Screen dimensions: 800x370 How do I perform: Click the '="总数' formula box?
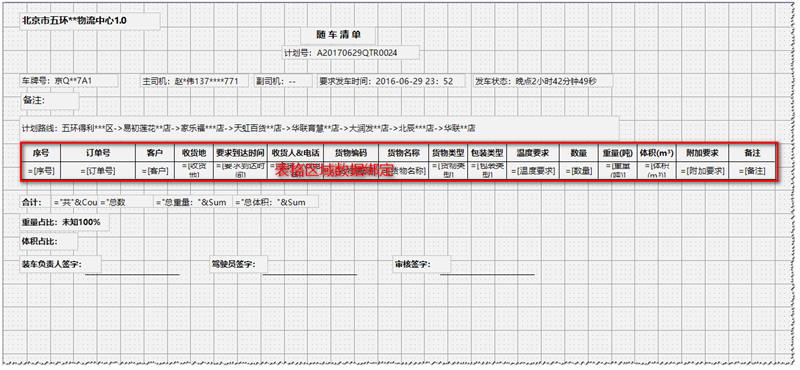126,202
